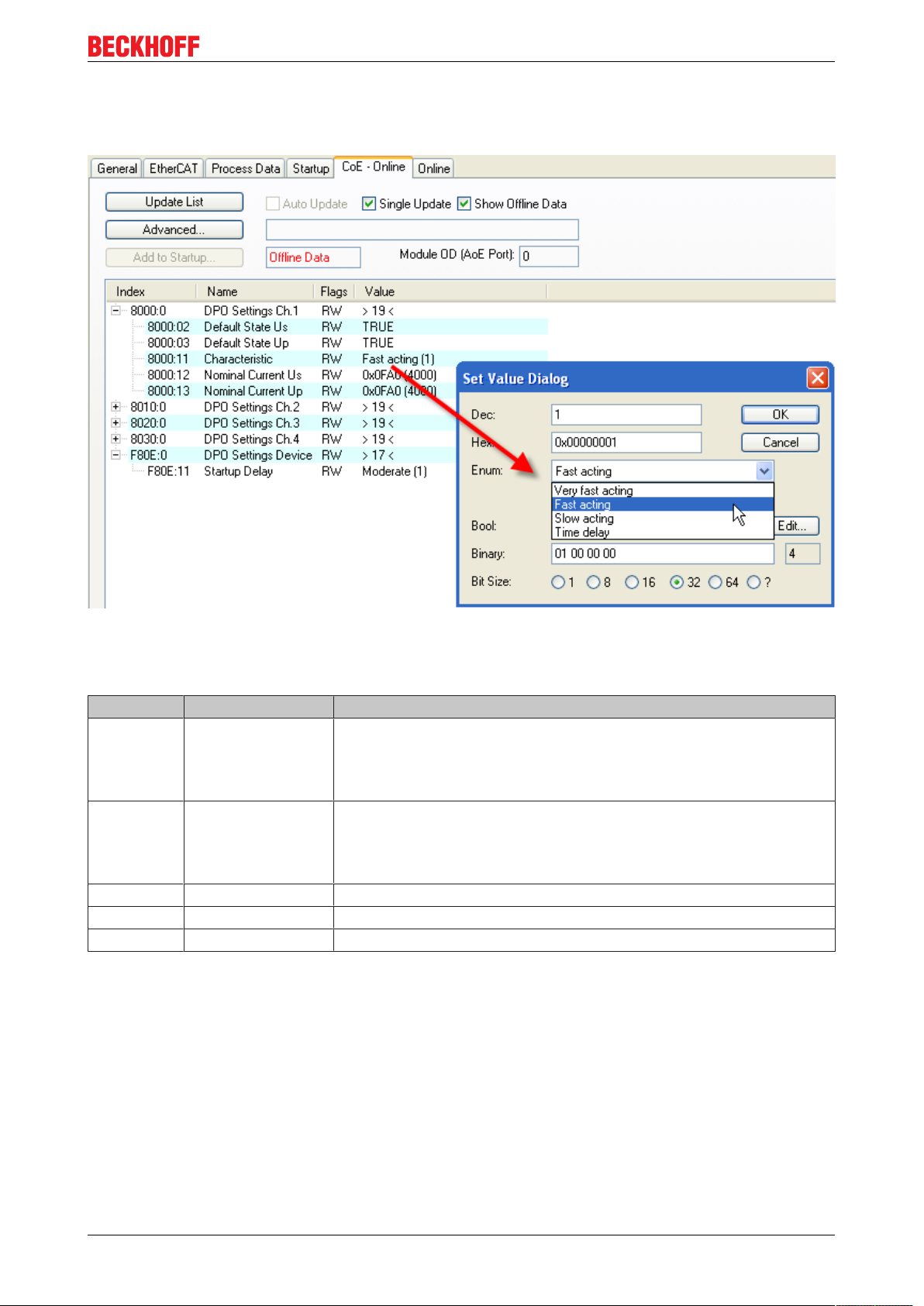
Task: Click the Value column header
Action: coord(450,291)
